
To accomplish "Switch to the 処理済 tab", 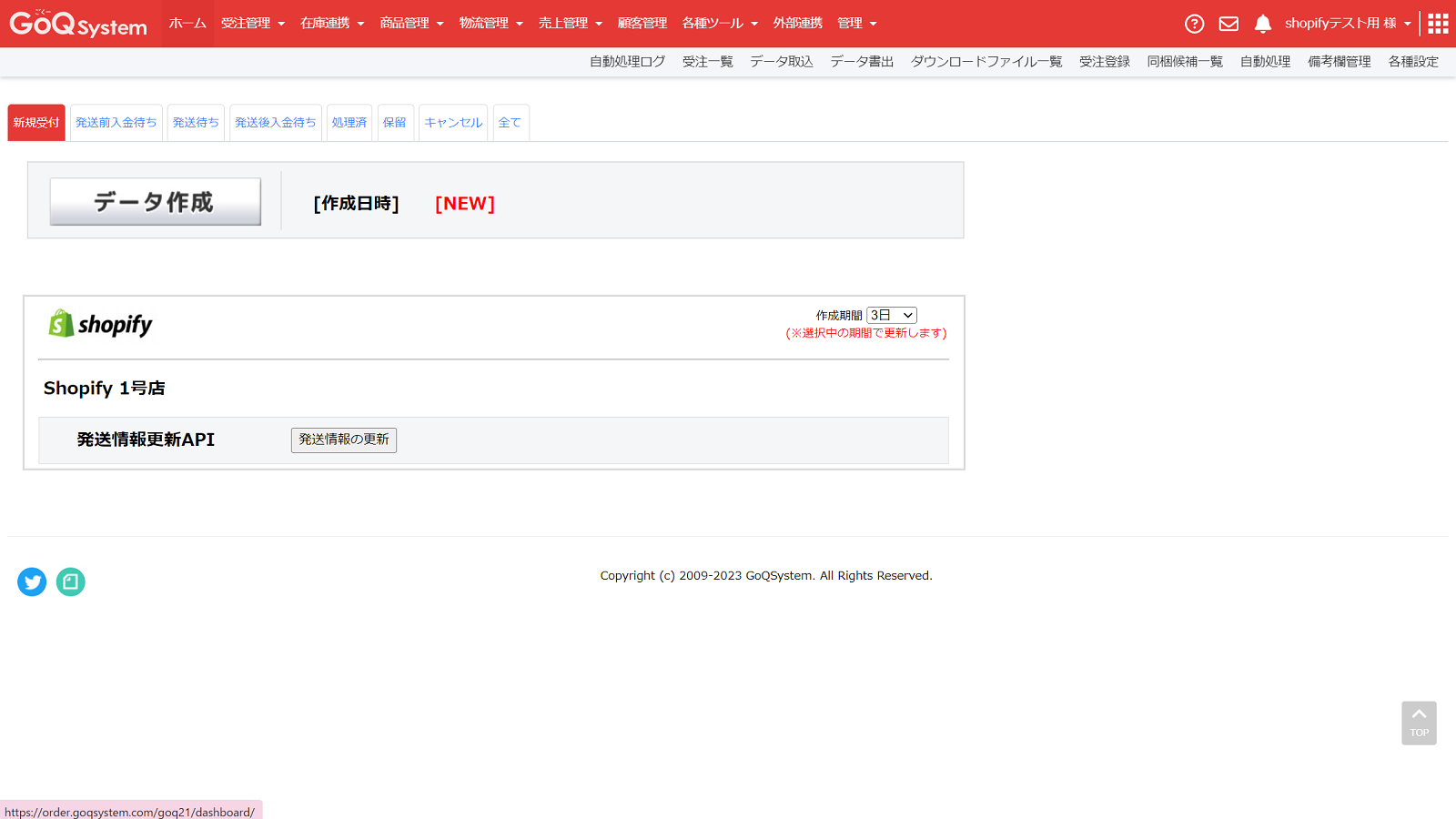I will coord(349,123).
